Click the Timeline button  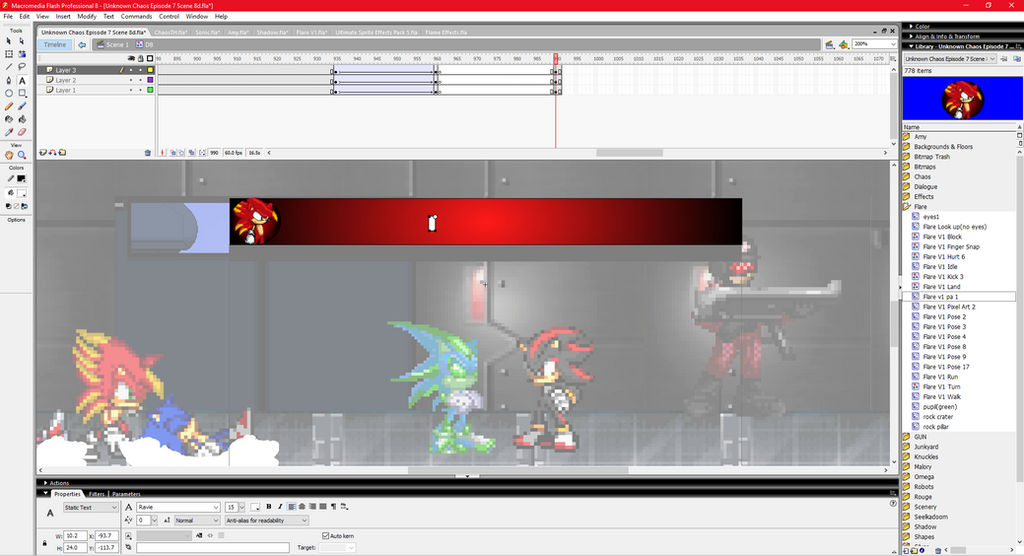tap(55, 45)
